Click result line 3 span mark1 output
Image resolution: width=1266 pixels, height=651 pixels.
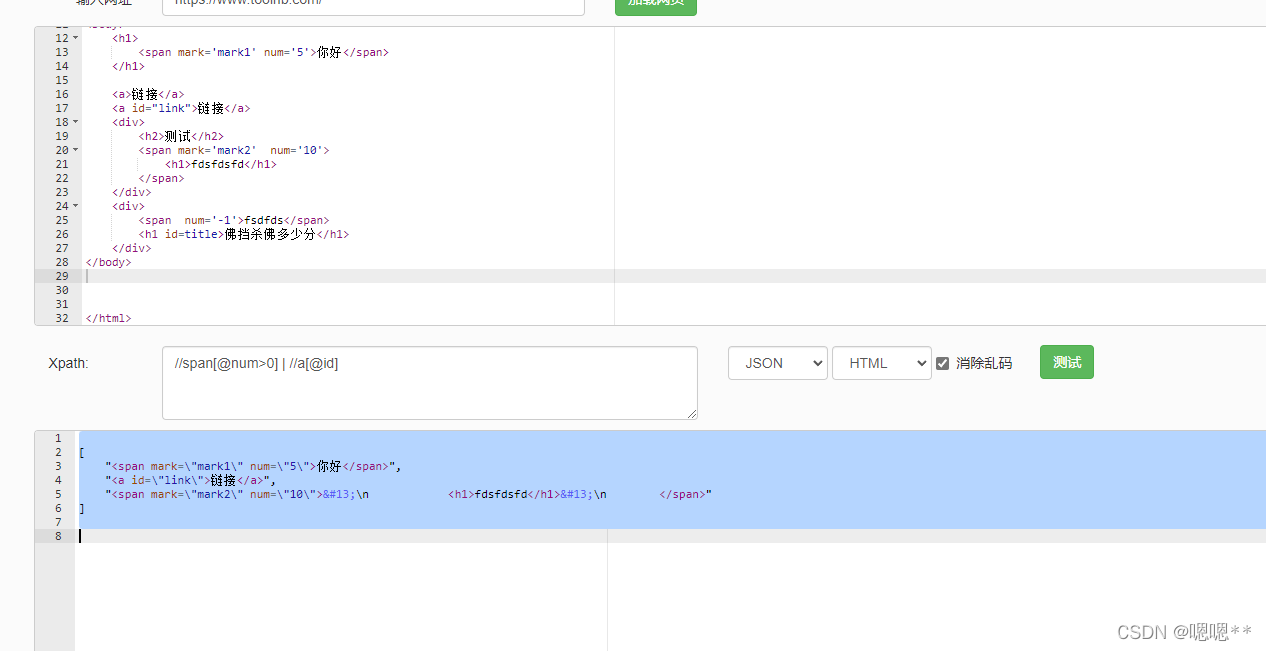(x=253, y=466)
